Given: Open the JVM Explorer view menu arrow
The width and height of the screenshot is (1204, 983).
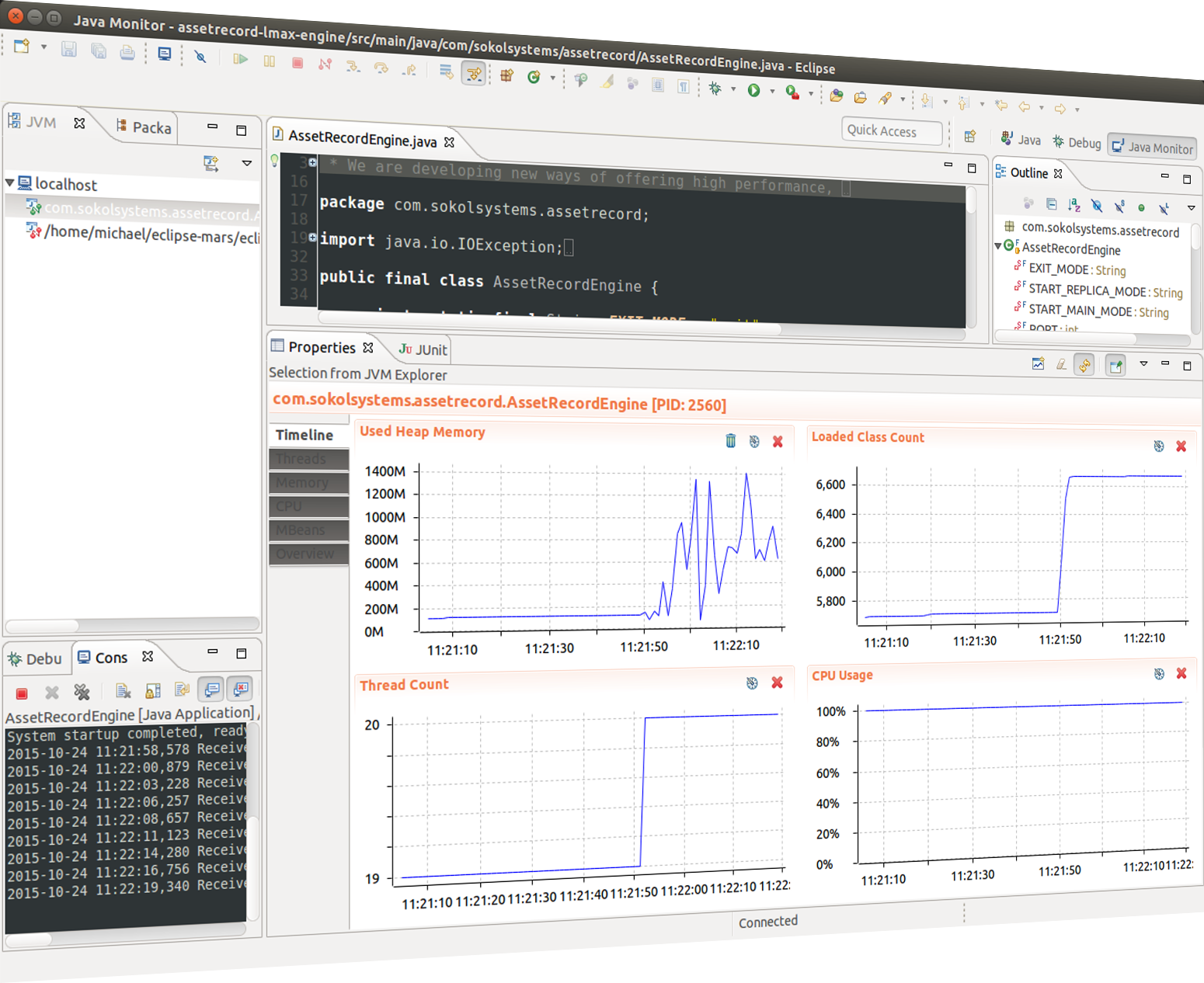Looking at the screenshot, I should pos(247,163).
